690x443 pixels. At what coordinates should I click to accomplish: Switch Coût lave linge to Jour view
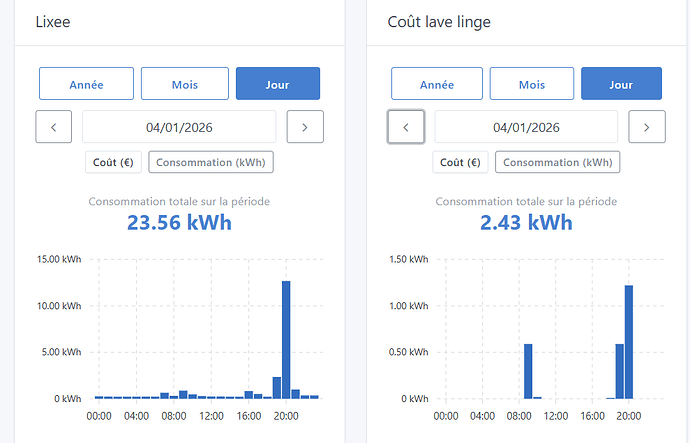(x=621, y=84)
